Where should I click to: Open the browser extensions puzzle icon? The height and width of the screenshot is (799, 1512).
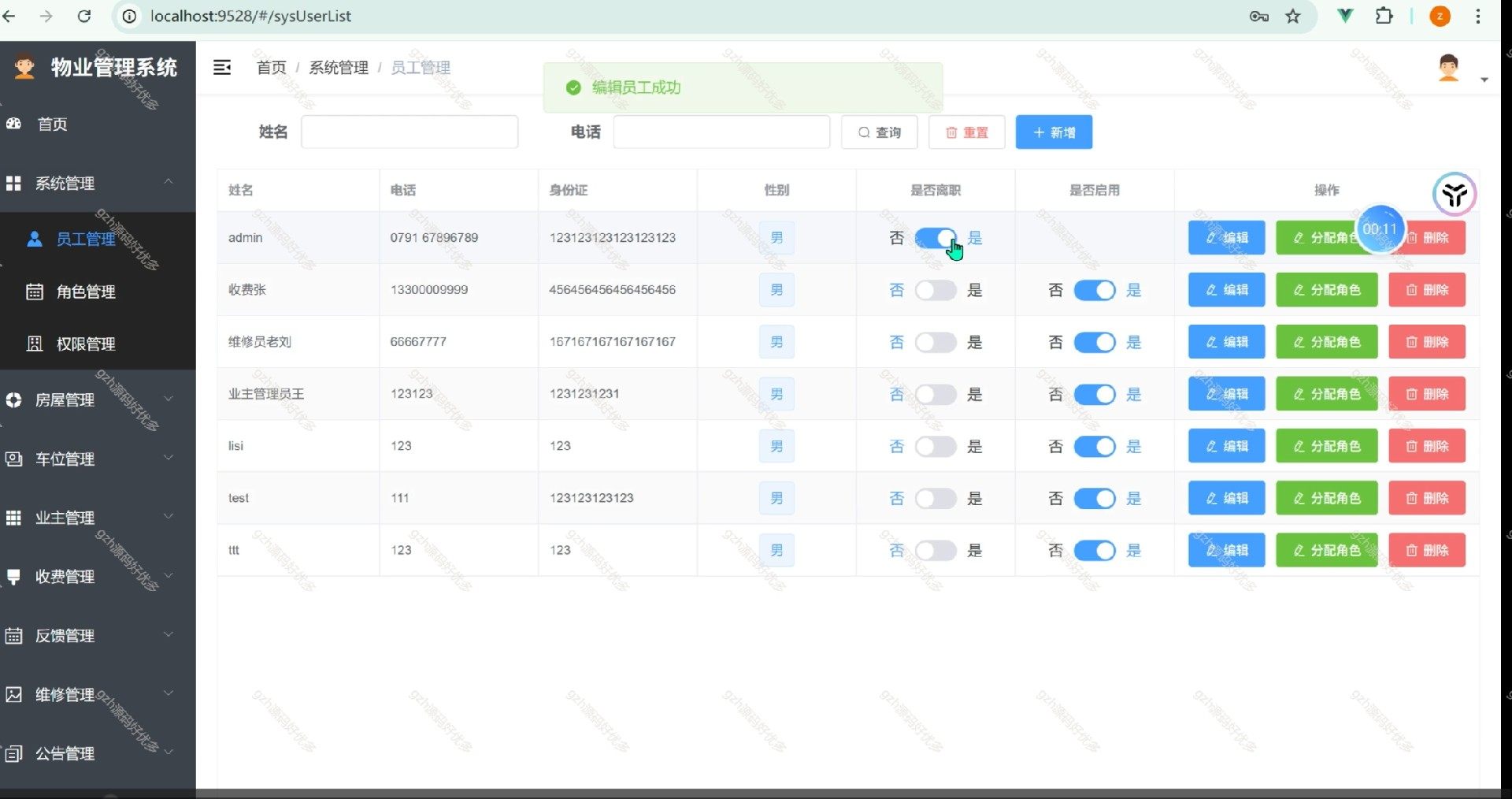click(1384, 16)
